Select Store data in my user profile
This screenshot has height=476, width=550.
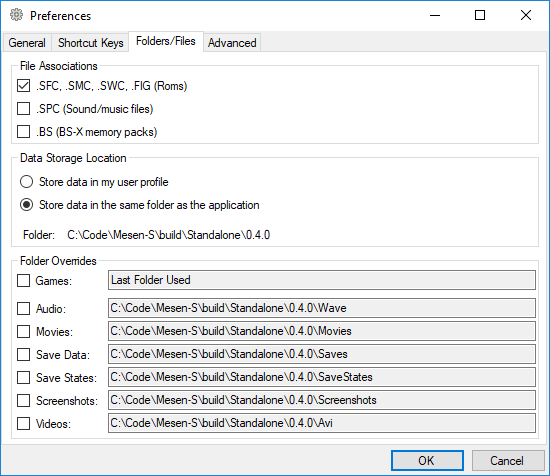[x=26, y=182]
